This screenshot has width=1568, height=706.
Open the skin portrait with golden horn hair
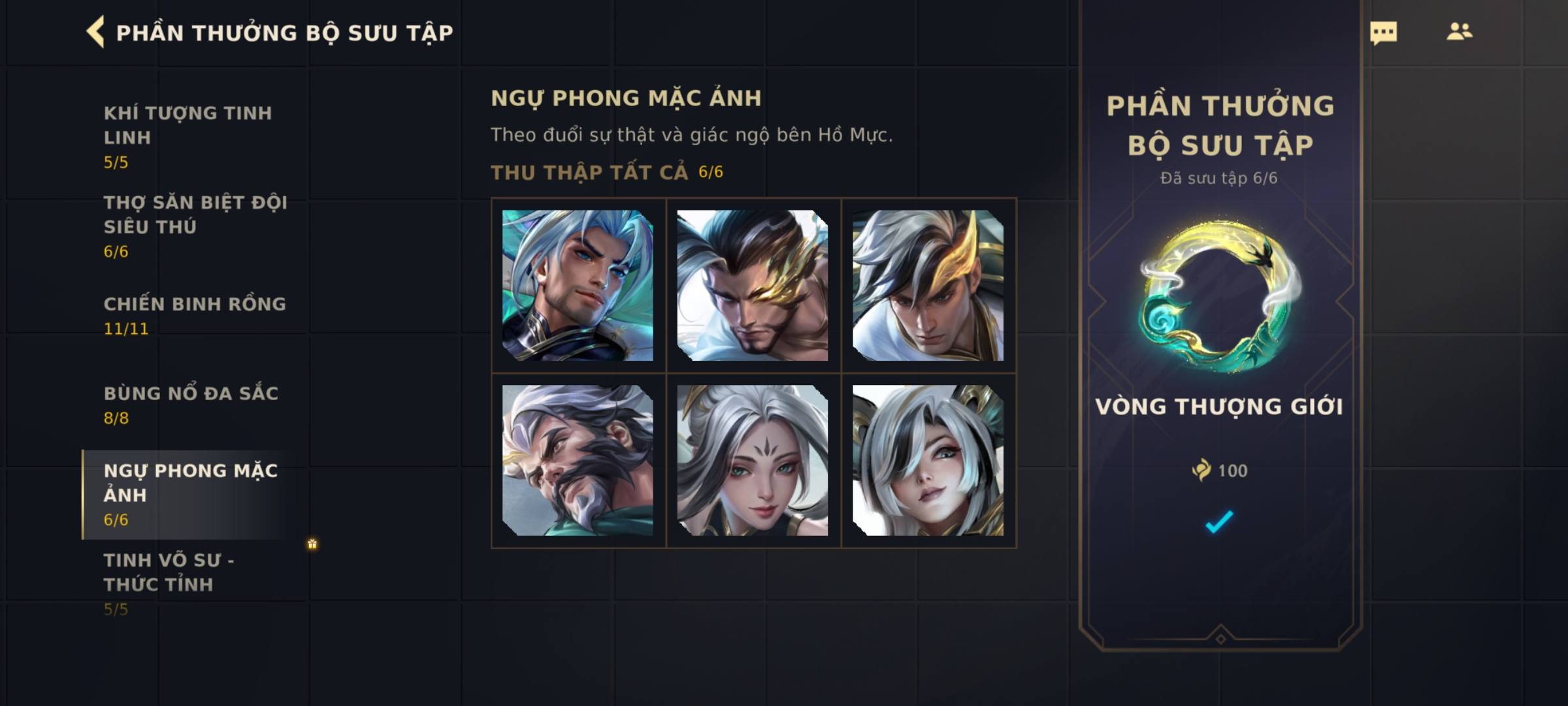pos(928,285)
